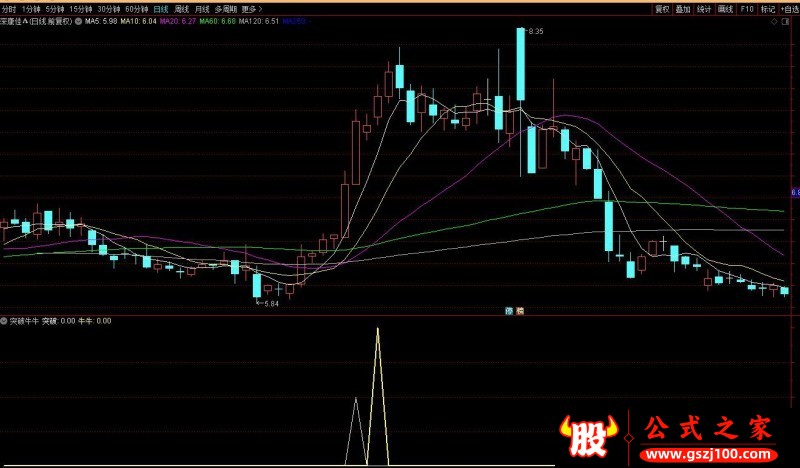Select the 30分钟 period tab
Viewport: 800px width, 468px height.
click(109, 9)
